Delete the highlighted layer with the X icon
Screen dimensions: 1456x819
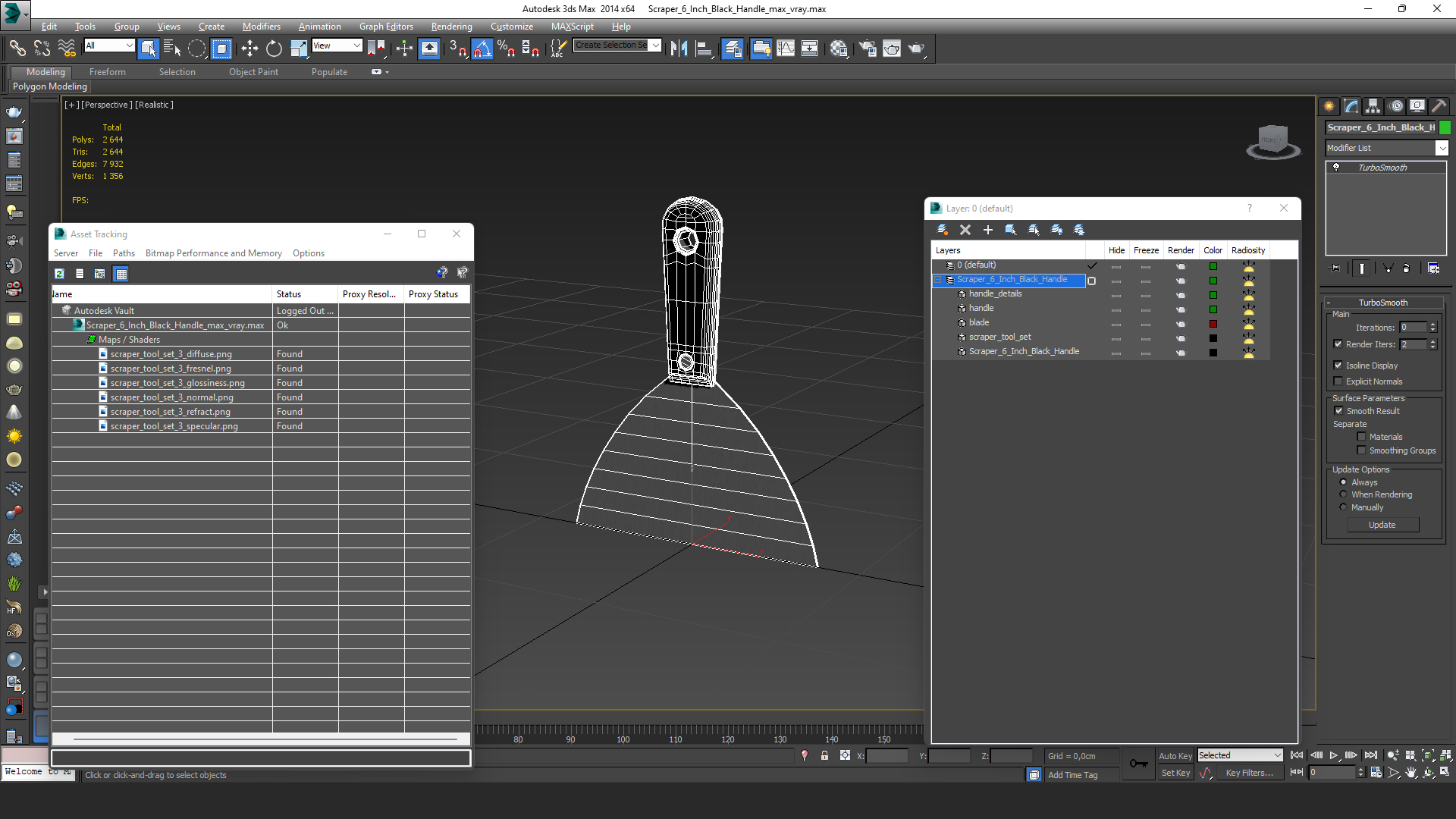pyautogui.click(x=965, y=230)
